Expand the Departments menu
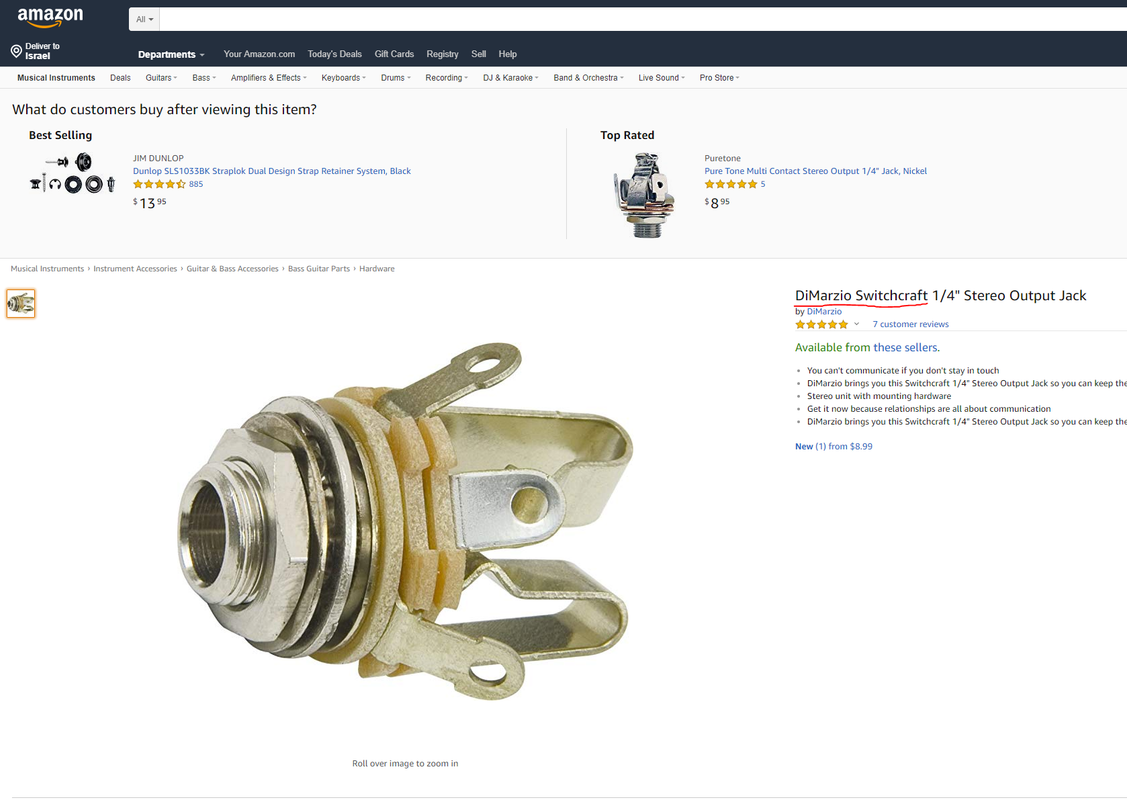Screen dimensions: 1127x800 point(171,55)
